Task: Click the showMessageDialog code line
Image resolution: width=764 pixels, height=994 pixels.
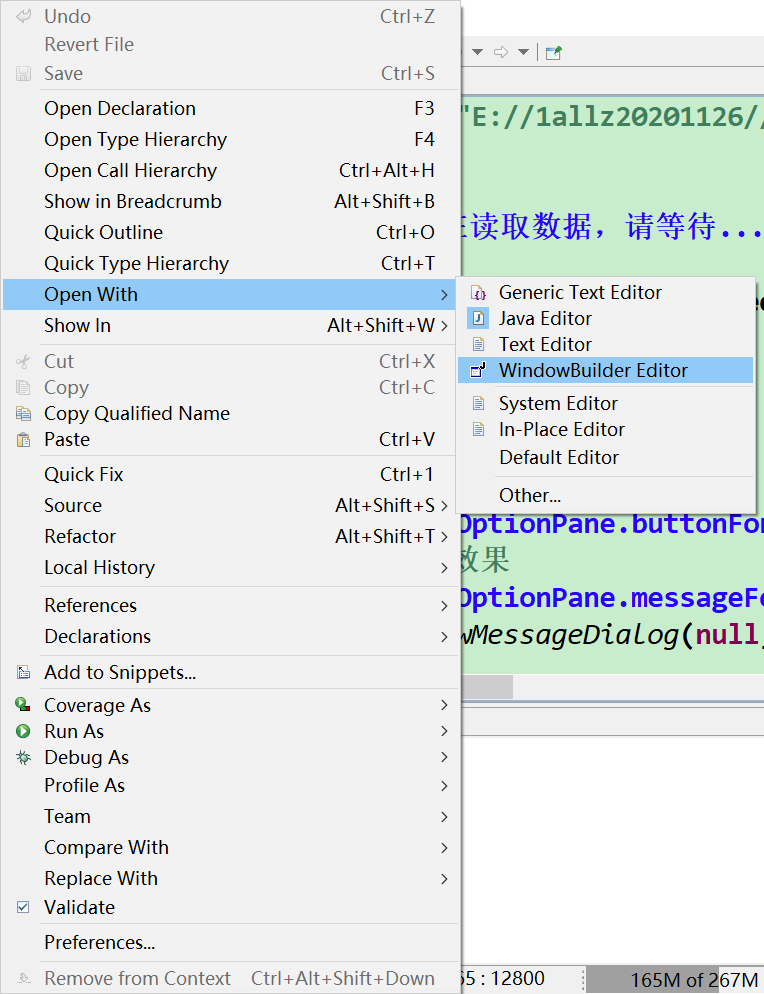Action: click(x=612, y=635)
